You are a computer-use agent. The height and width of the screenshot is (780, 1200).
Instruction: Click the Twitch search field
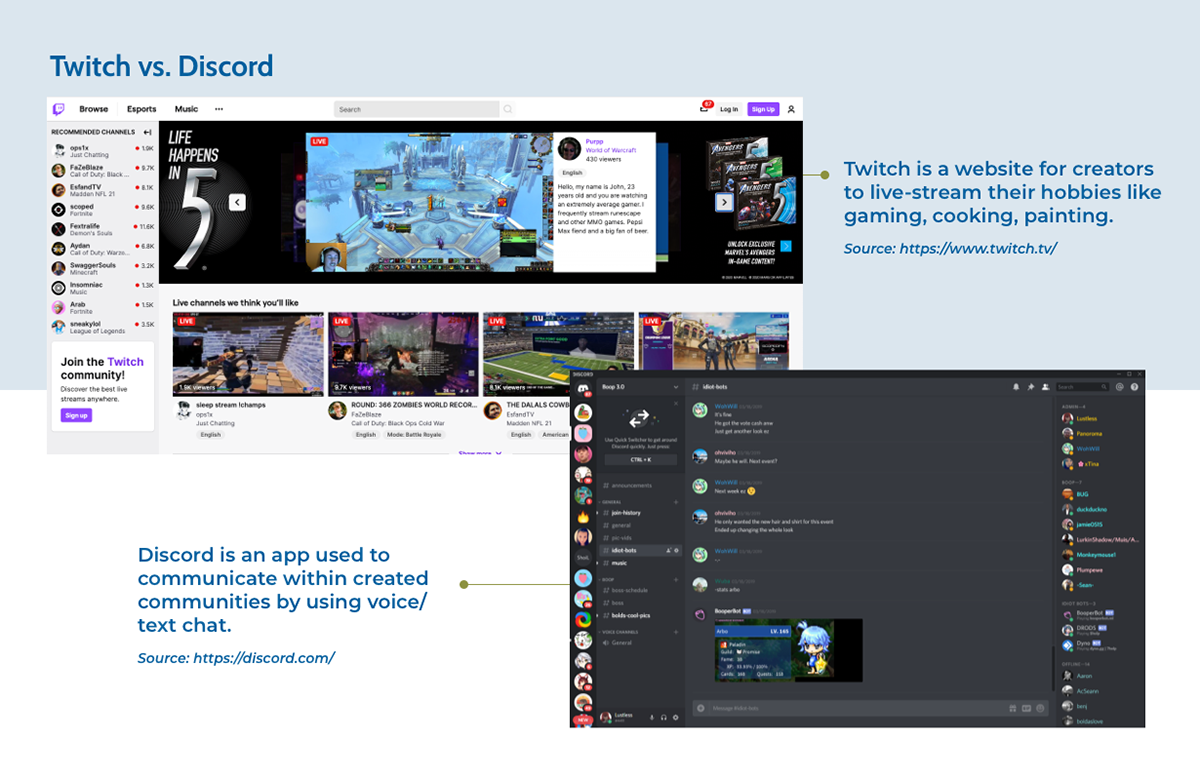416,109
